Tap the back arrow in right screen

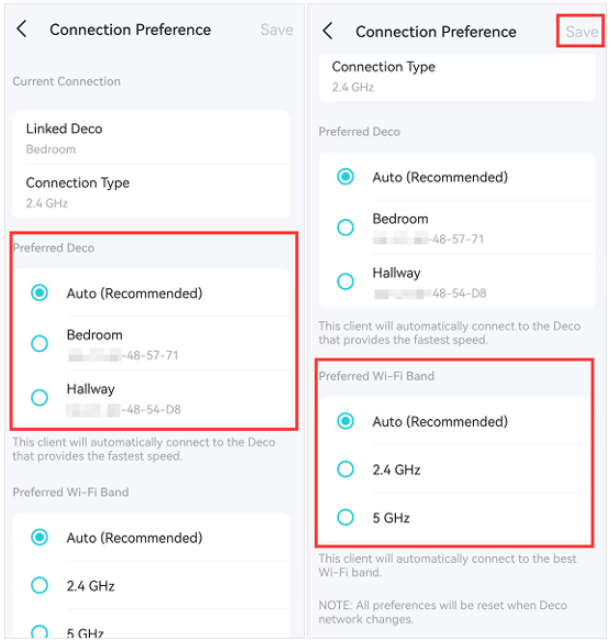pyautogui.click(x=327, y=31)
